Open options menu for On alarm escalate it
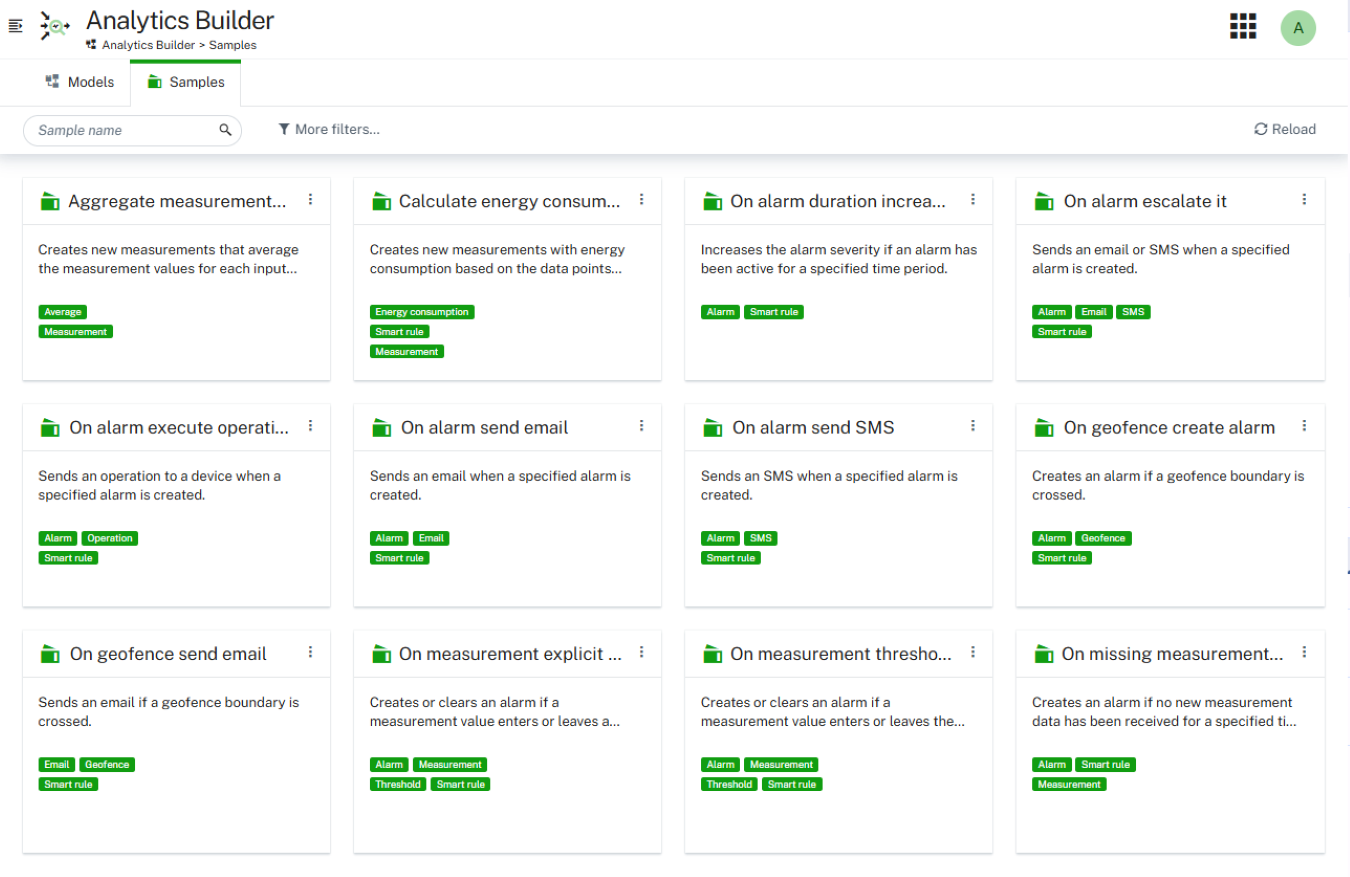Image resolution: width=1350 pixels, height=877 pixels. point(1304,200)
